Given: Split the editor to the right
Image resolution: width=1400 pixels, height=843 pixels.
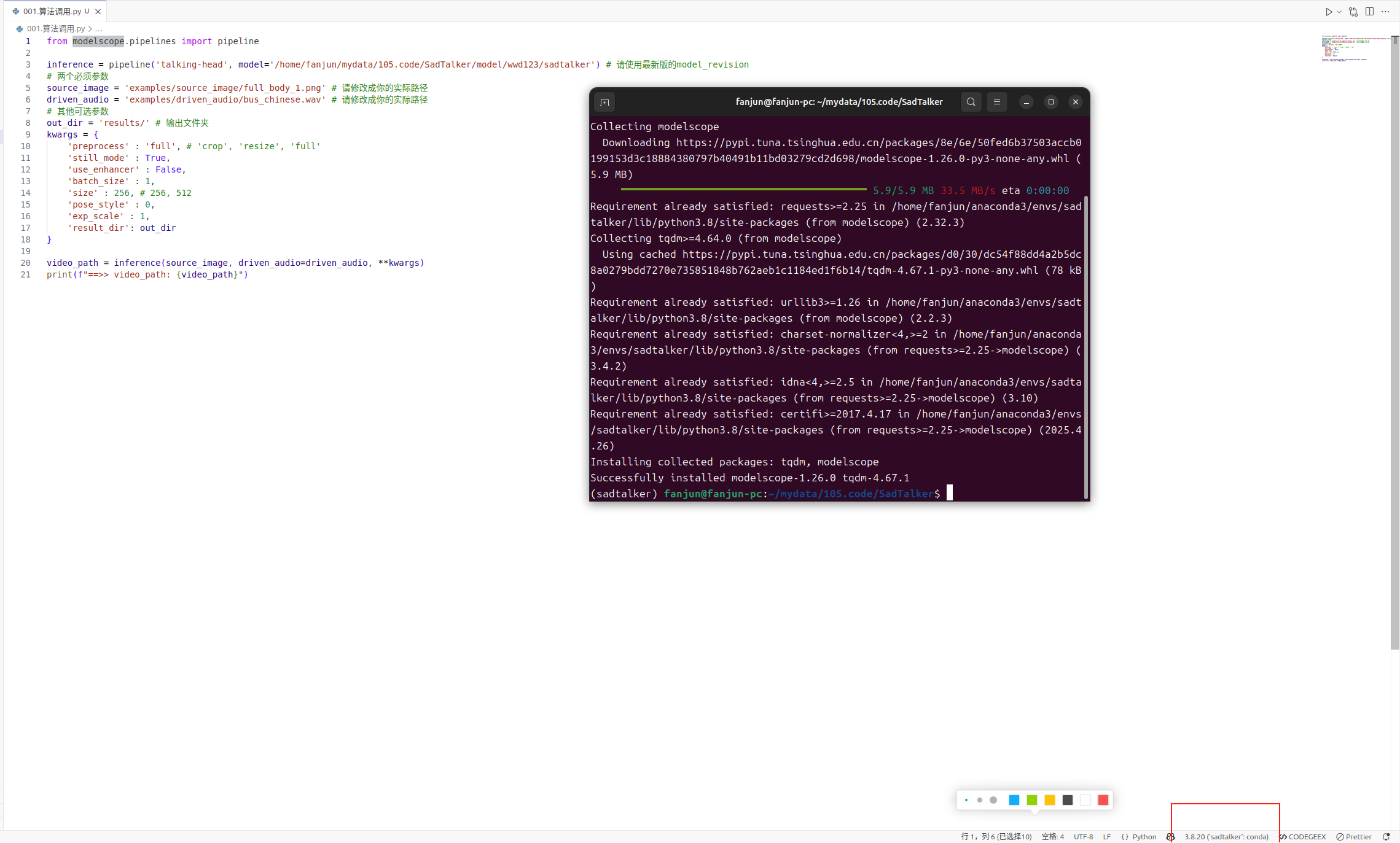Looking at the screenshot, I should (x=1370, y=12).
